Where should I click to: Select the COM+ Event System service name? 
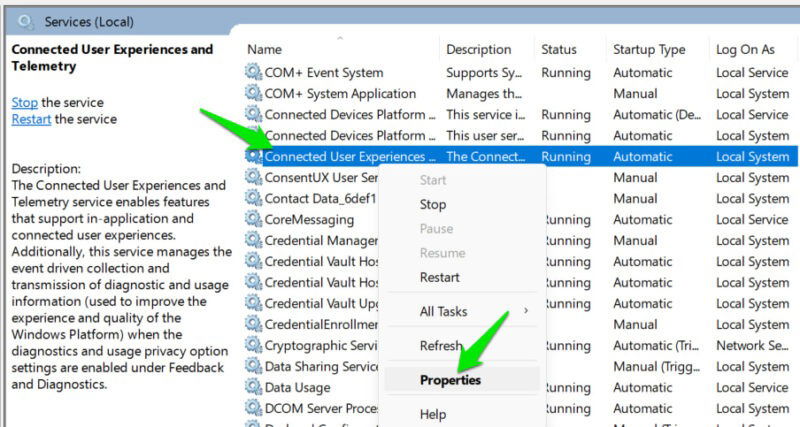pos(323,73)
